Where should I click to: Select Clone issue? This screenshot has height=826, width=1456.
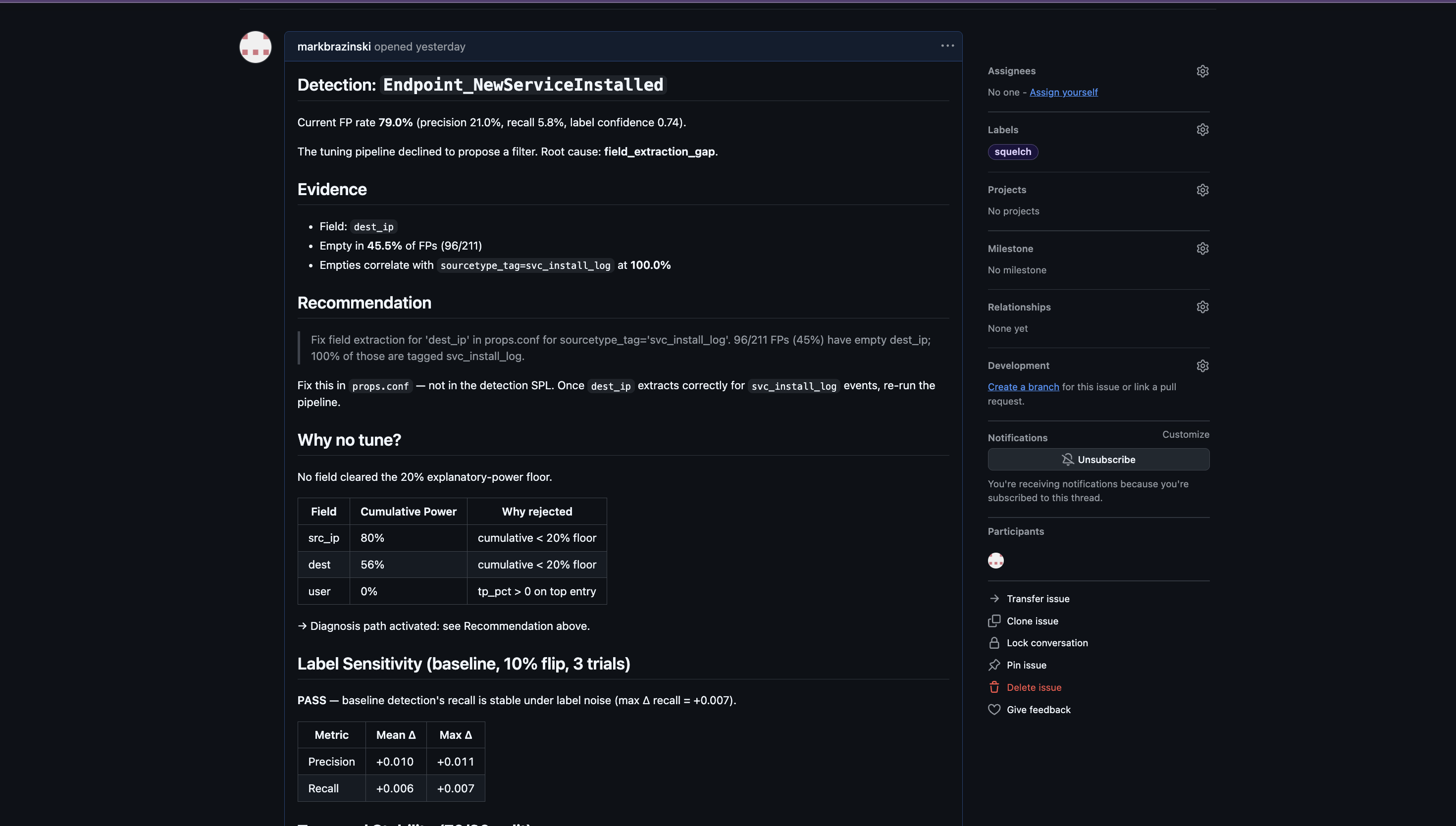[x=1032, y=620]
